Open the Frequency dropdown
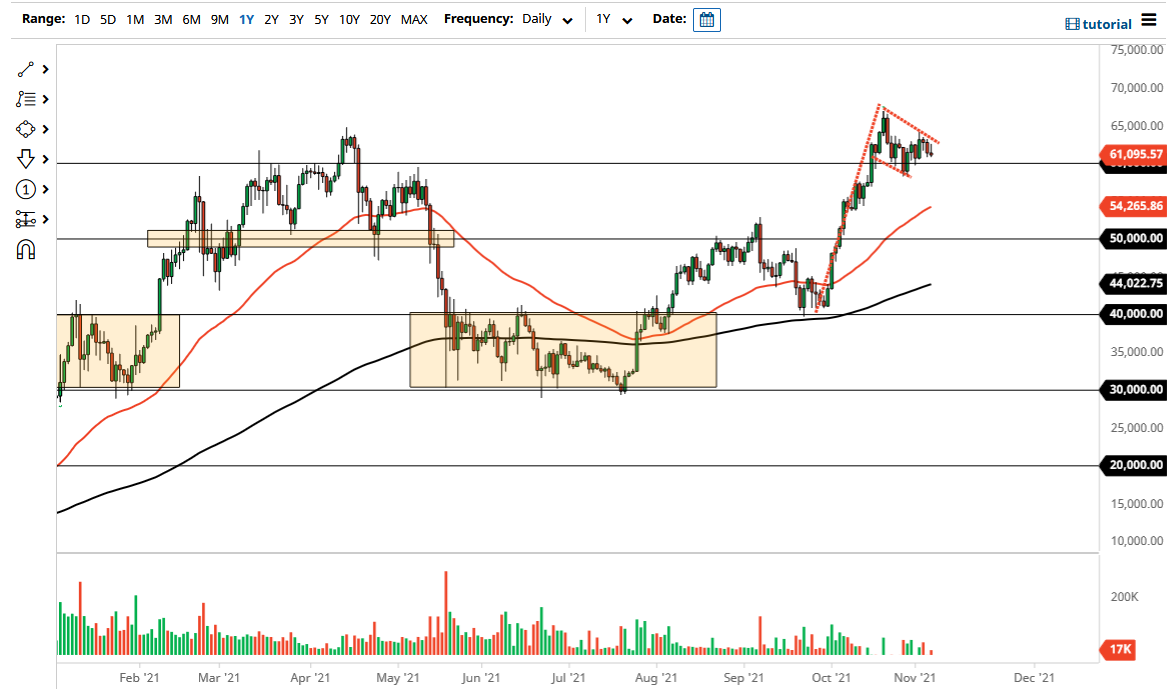Screen dimensions: 1174x695 pos(567,19)
